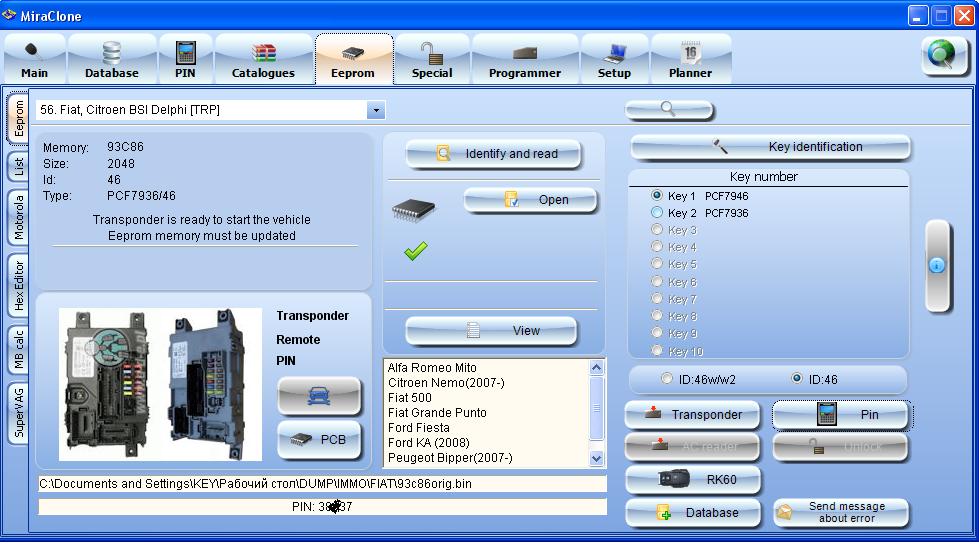The width and height of the screenshot is (979, 548).
Task: Click the MiraClone title bar app icon
Action: 9,15
